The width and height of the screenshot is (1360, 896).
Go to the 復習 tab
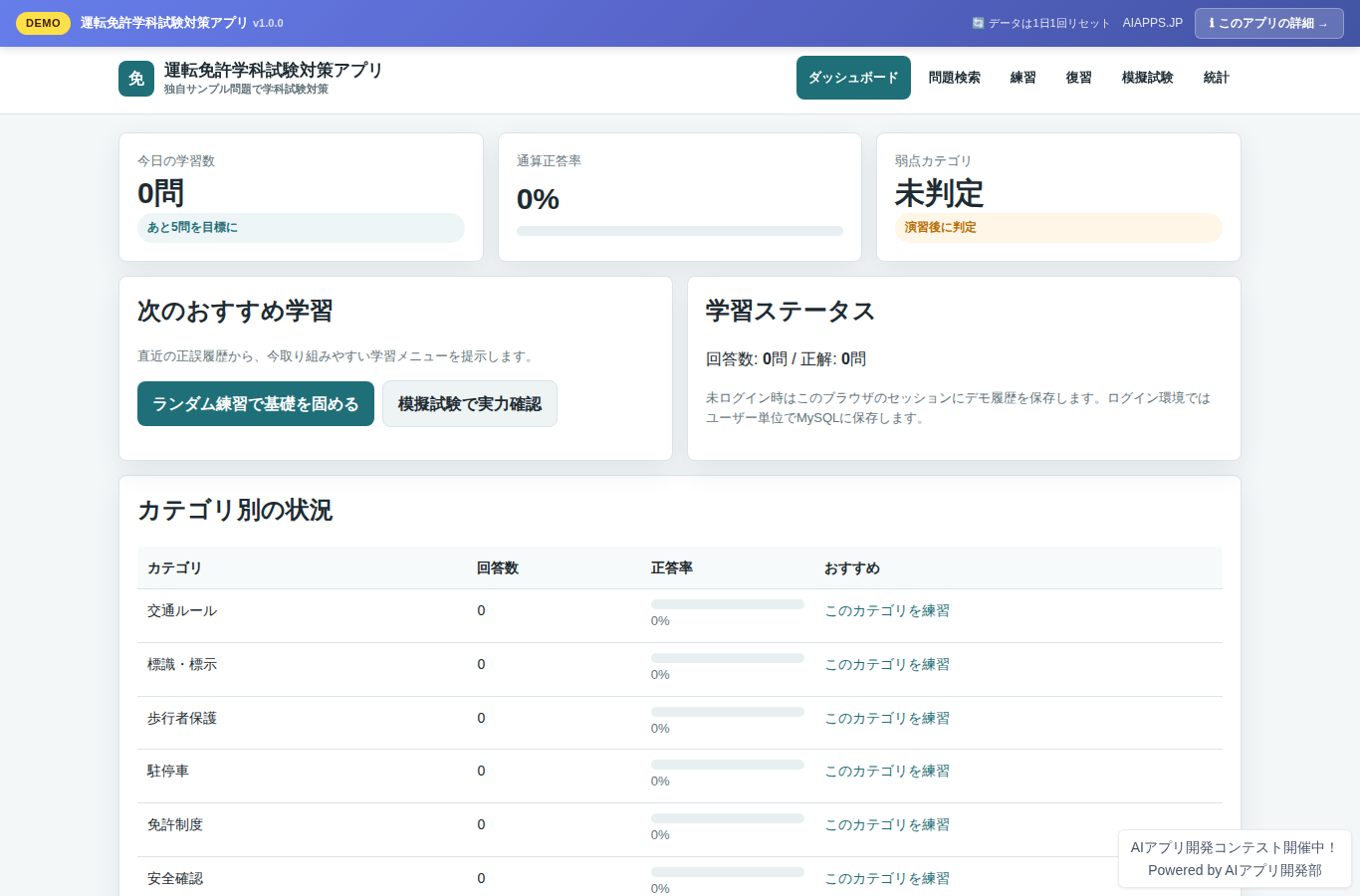pyautogui.click(x=1079, y=78)
